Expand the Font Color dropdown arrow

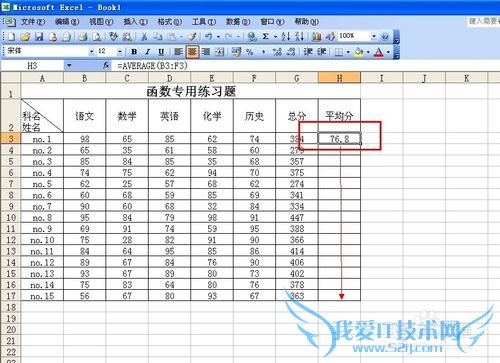tap(388, 52)
